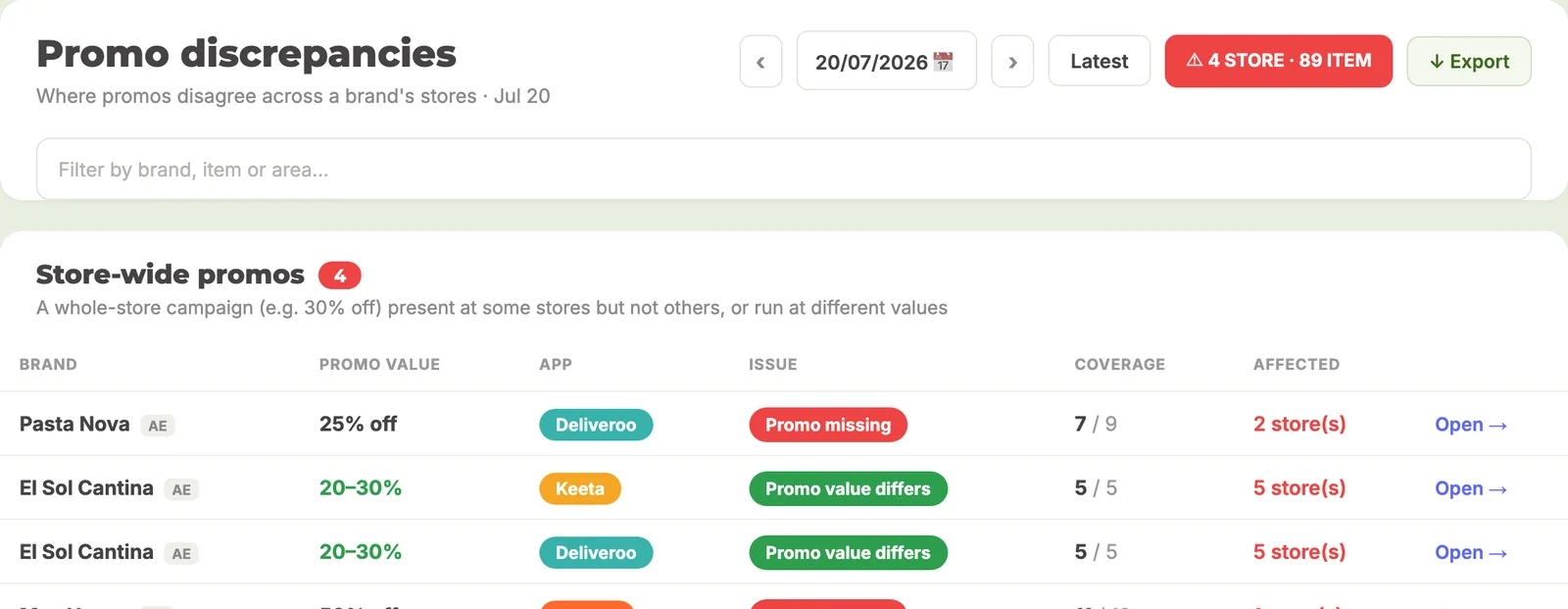This screenshot has width=1568, height=609.
Task: Go to the next date with the right chevron
Action: [x=1012, y=62]
